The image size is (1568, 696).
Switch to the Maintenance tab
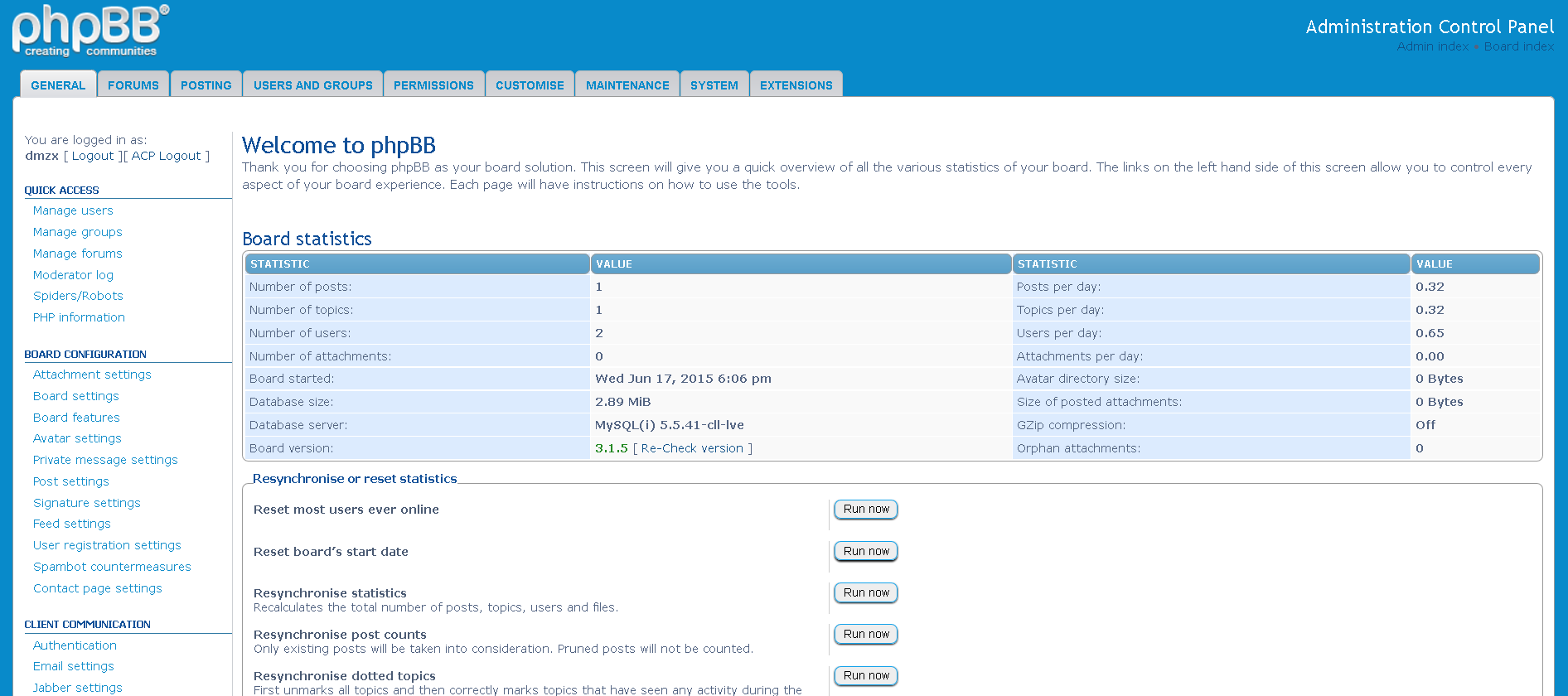coord(627,85)
